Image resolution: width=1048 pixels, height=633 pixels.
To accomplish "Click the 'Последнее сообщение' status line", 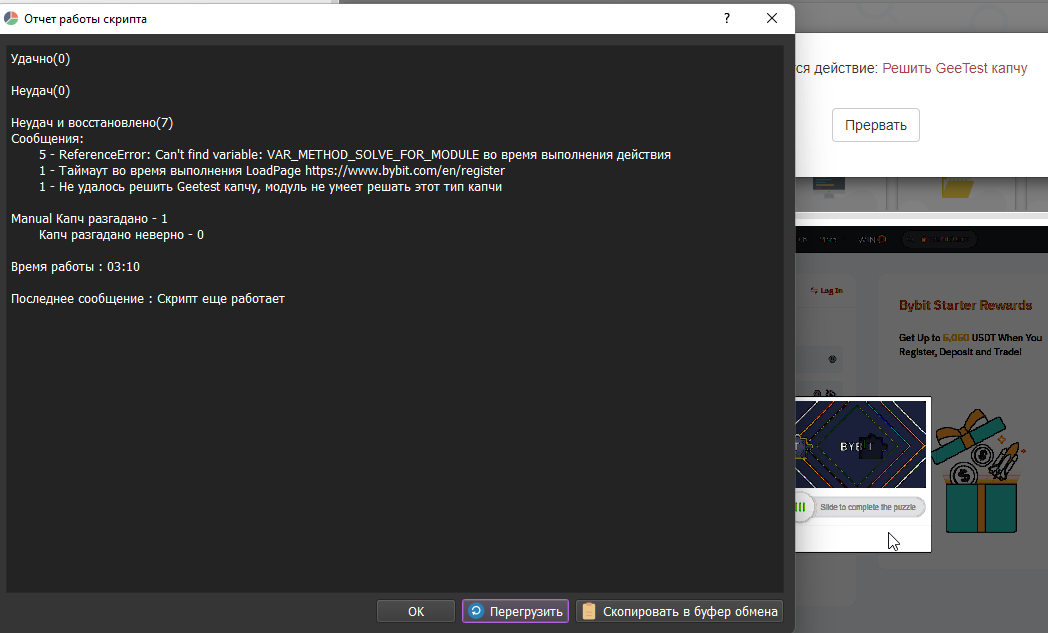I will point(148,299).
